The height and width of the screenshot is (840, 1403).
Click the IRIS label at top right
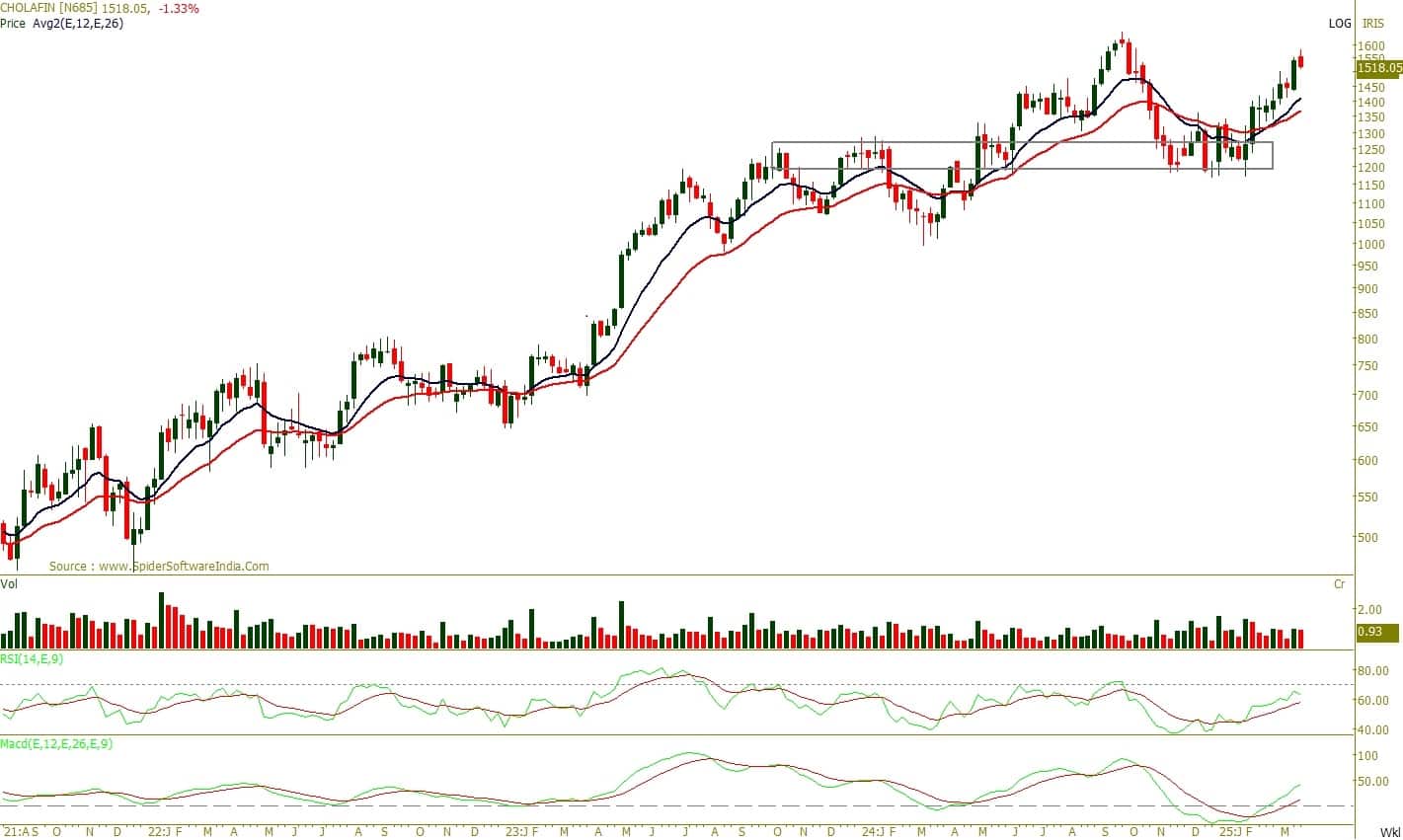coord(1373,23)
